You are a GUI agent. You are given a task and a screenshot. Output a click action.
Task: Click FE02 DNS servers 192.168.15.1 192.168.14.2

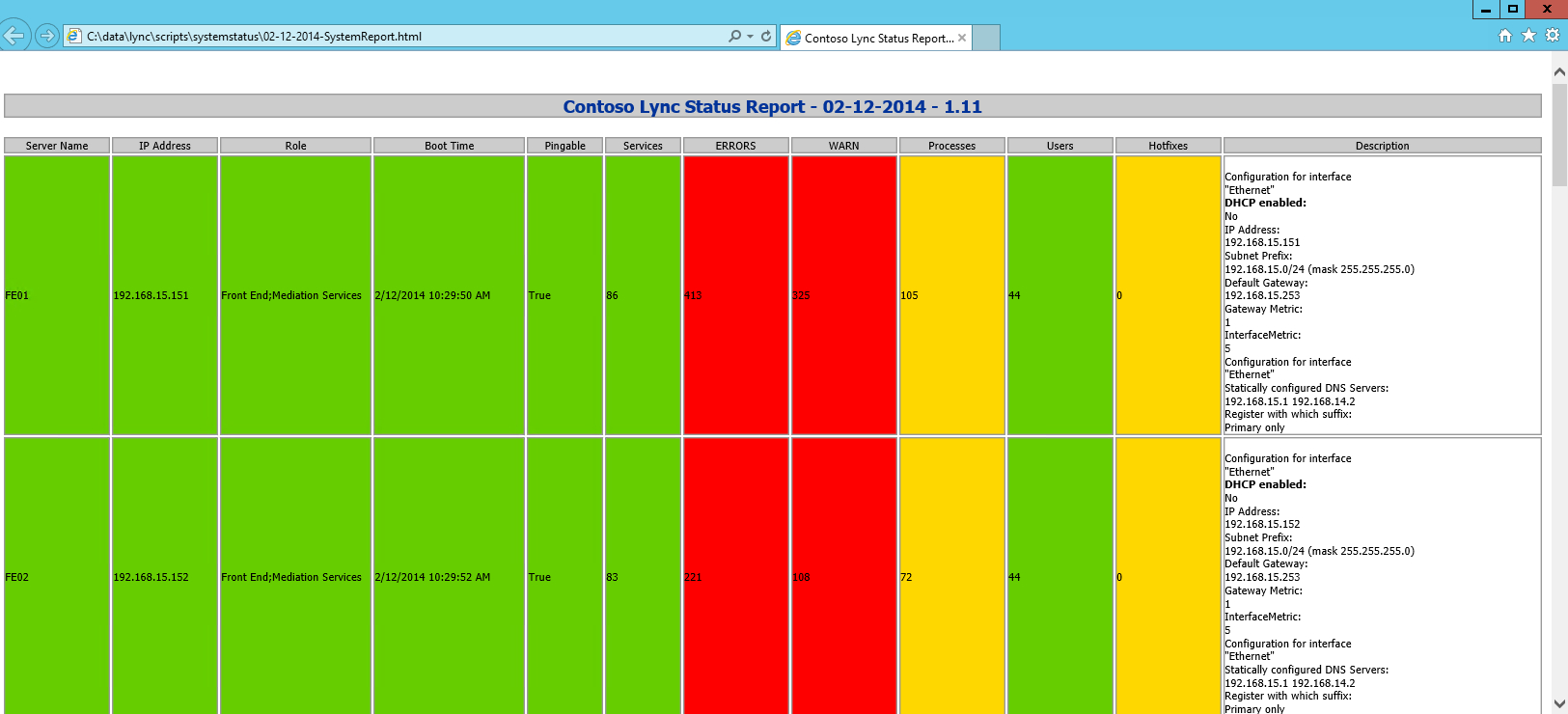[1289, 683]
